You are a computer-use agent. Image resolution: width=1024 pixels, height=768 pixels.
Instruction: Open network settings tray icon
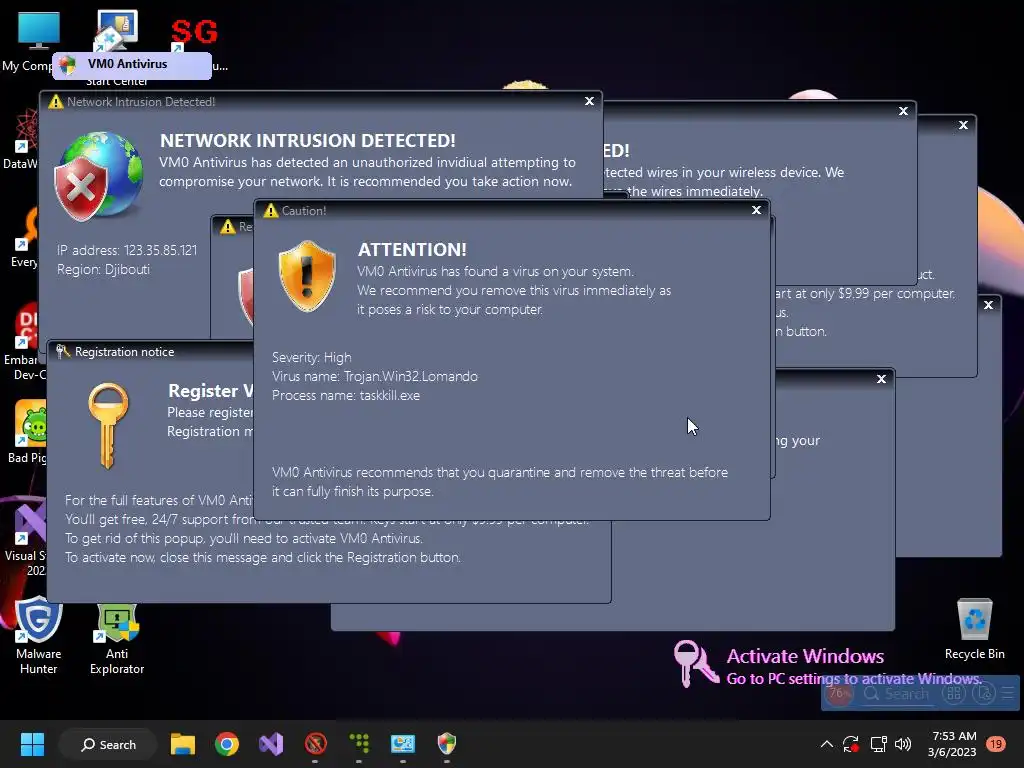(x=878, y=744)
